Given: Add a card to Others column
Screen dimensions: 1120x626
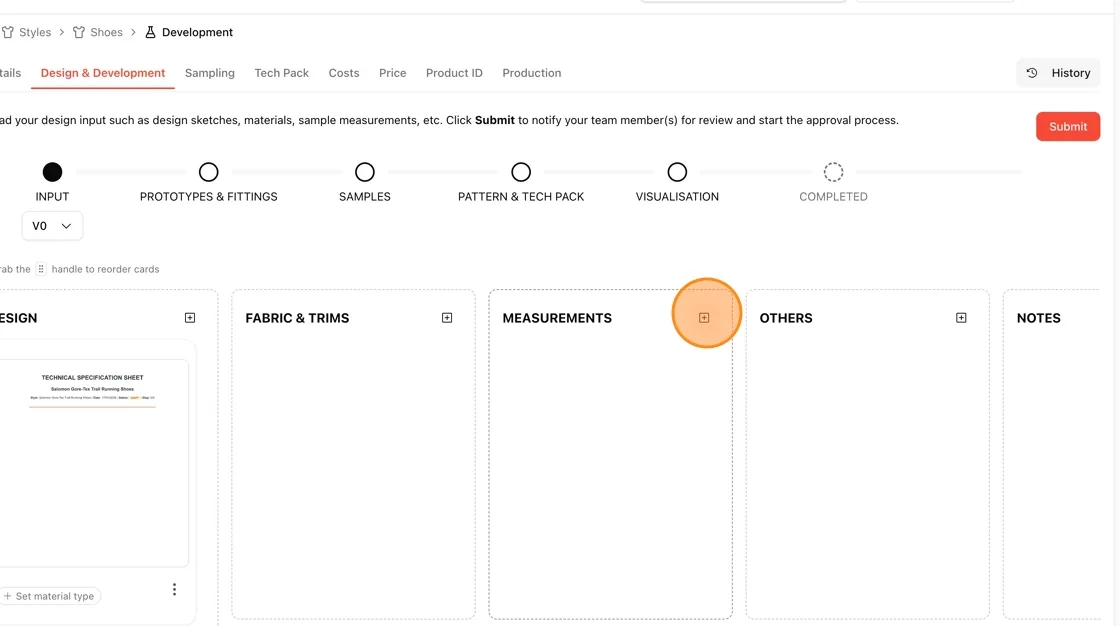Looking at the screenshot, I should (x=961, y=317).
